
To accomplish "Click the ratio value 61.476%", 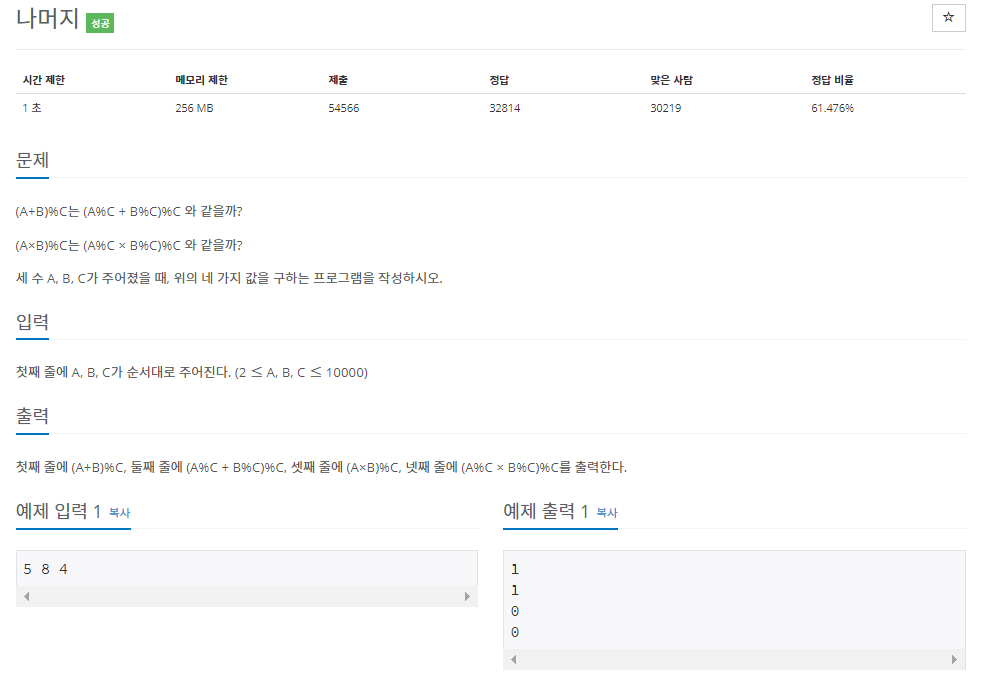I will click(832, 108).
